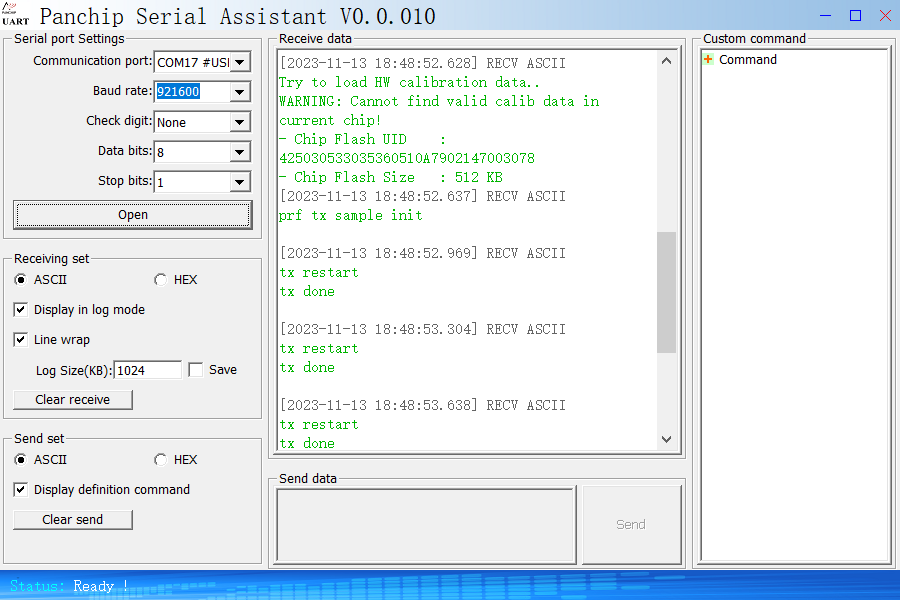Click the Panchip UART app logo icon
The width and height of the screenshot is (900, 600).
[x=15, y=14]
